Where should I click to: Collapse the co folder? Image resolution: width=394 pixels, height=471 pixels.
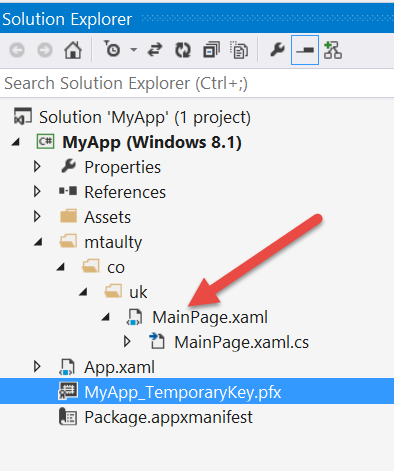click(61, 267)
